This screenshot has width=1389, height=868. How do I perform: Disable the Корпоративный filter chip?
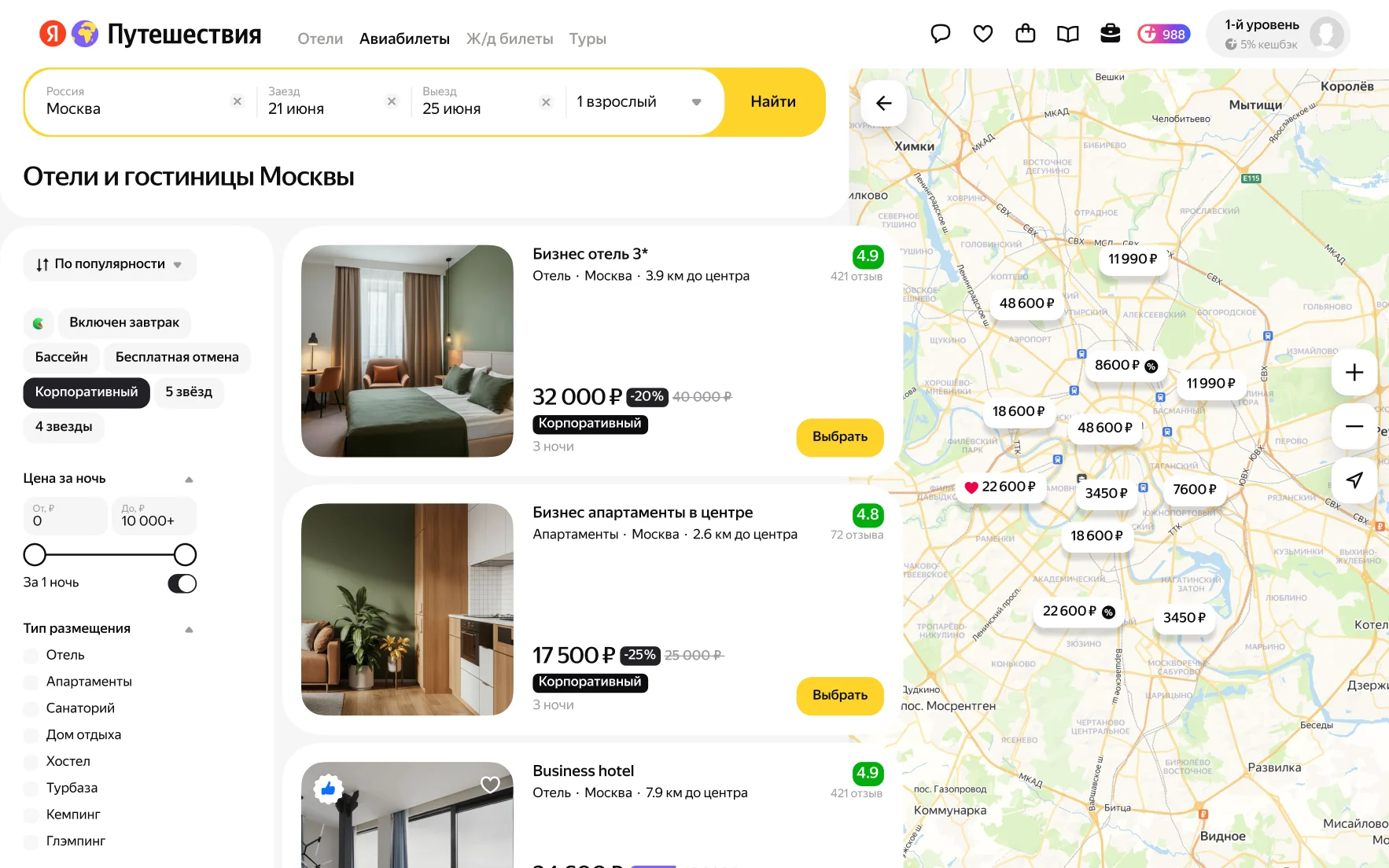point(87,392)
